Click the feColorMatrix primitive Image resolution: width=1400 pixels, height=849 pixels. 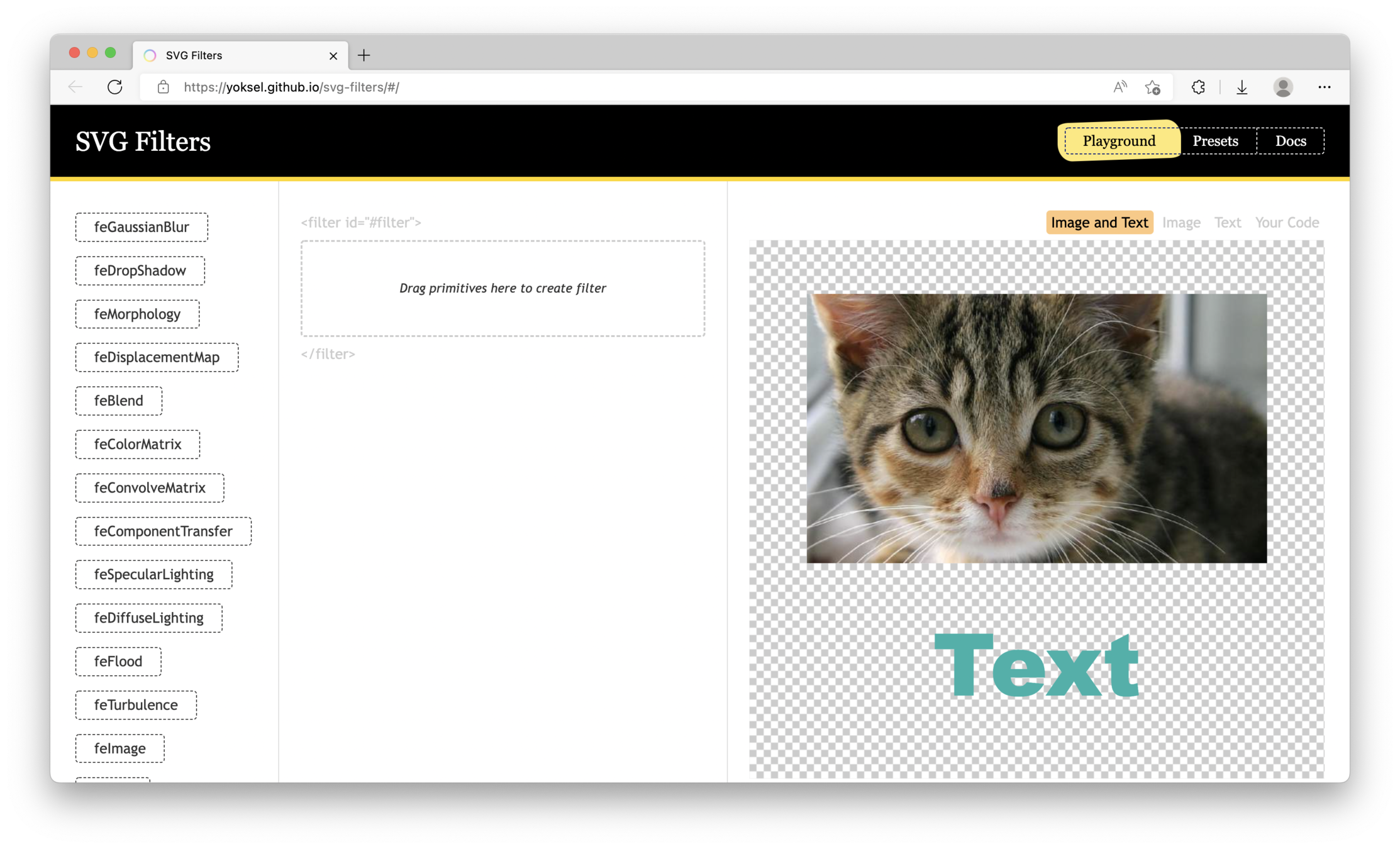pos(138,444)
